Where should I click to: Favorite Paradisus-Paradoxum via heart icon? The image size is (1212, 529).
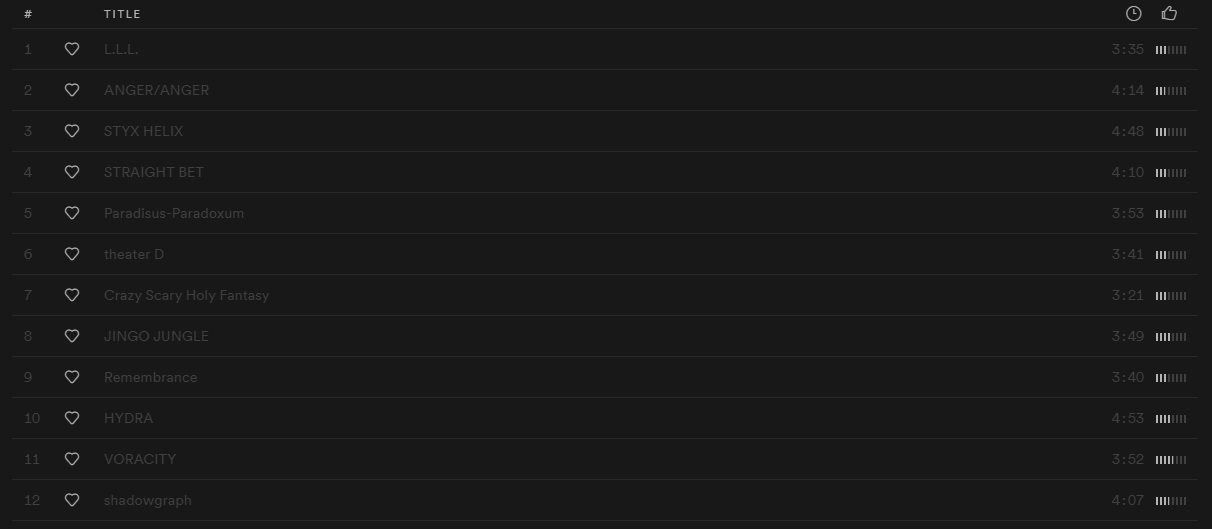click(72, 213)
